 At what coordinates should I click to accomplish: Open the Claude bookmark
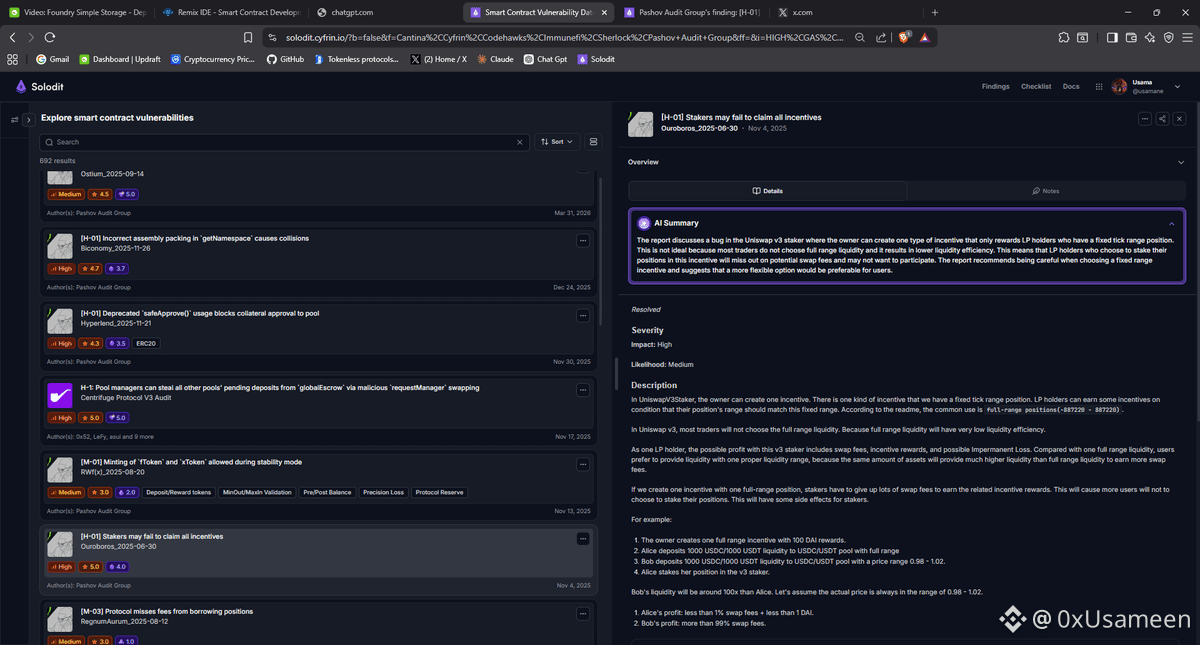tap(495, 59)
